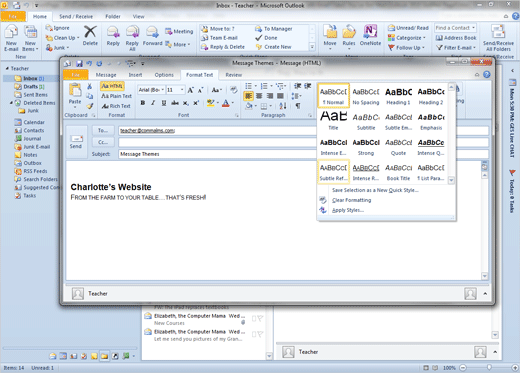
Task: Toggle Italic formatting in the Font group
Action: 153,103
